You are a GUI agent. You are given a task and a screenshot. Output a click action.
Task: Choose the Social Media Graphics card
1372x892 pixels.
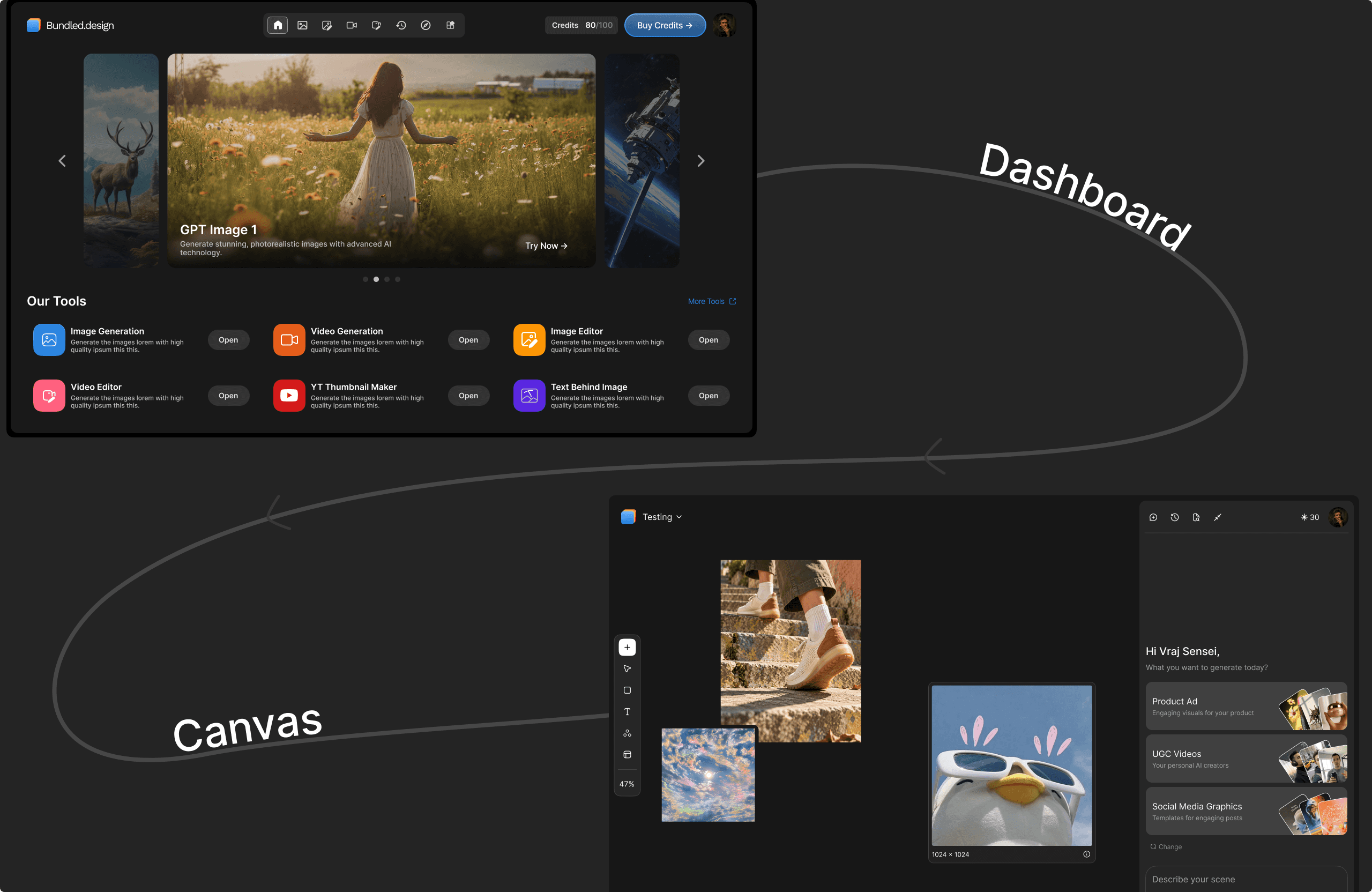click(1247, 811)
